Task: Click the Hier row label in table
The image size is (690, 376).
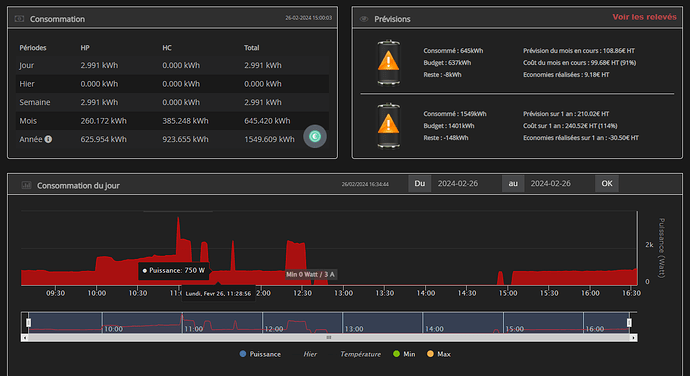Action: (x=27, y=84)
